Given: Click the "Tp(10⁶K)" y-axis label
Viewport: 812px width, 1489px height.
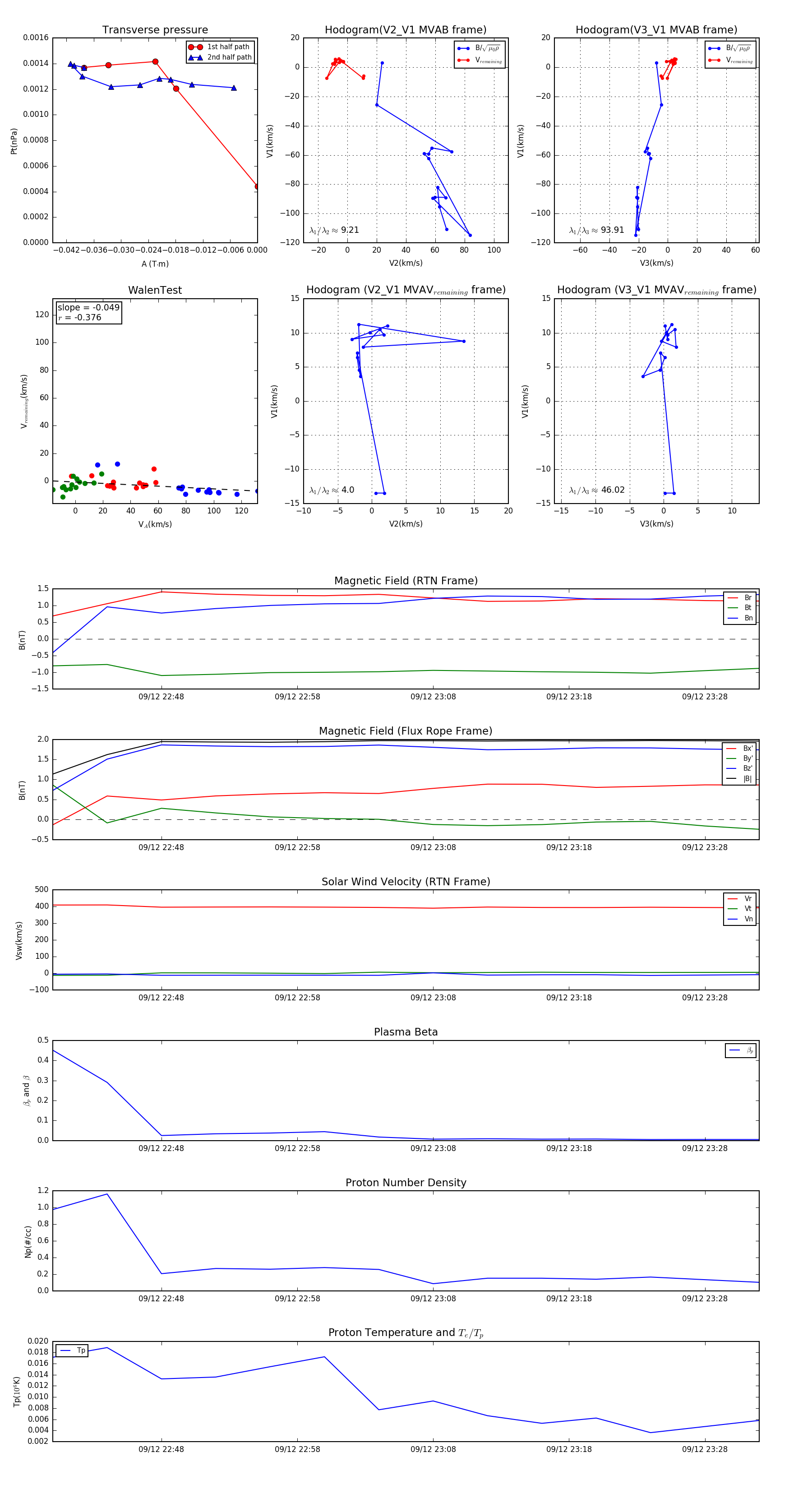Looking at the screenshot, I should [x=17, y=1392].
